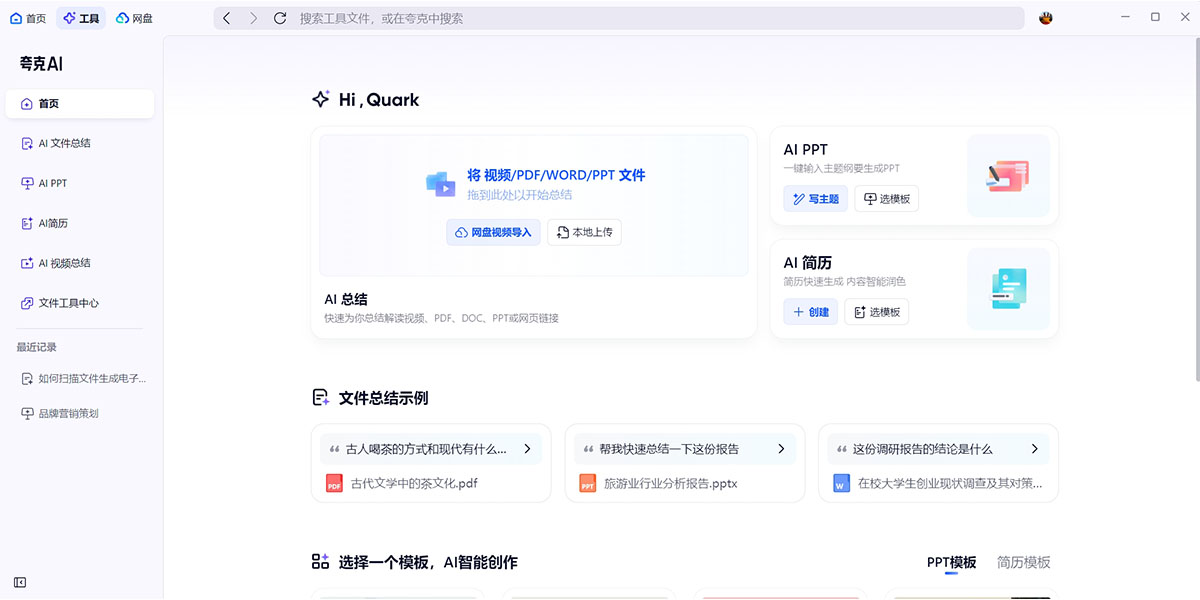Click the user avatar in the title bar

[x=1045, y=17]
